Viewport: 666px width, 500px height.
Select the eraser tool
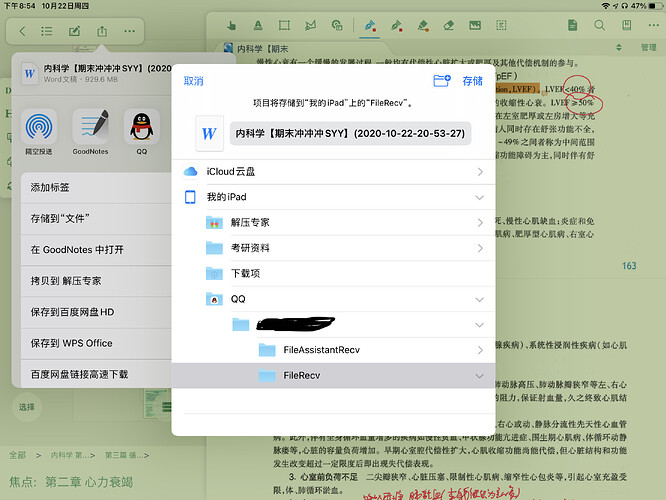point(449,25)
